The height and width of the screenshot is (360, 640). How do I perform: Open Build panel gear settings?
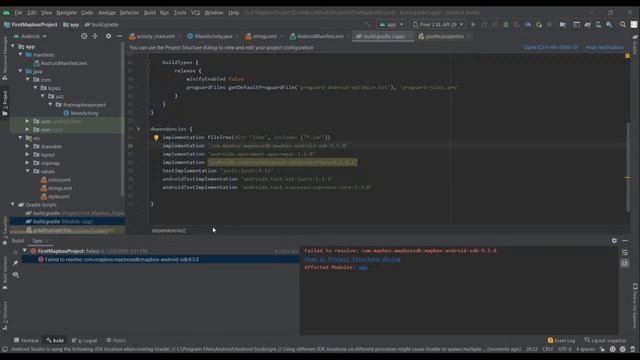point(614,241)
